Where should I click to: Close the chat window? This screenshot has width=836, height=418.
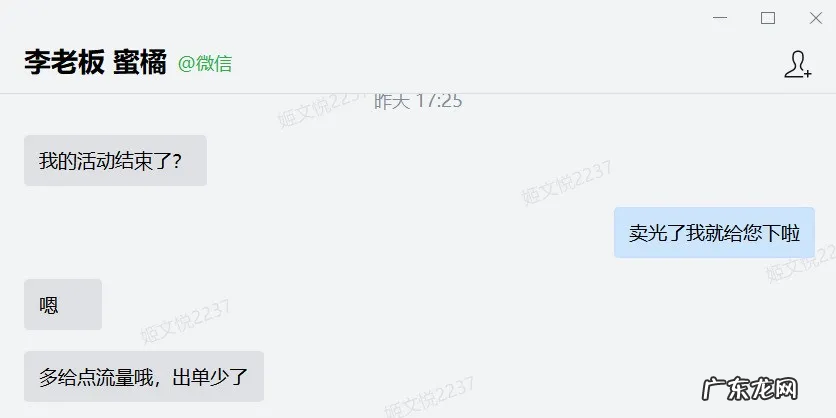816,18
